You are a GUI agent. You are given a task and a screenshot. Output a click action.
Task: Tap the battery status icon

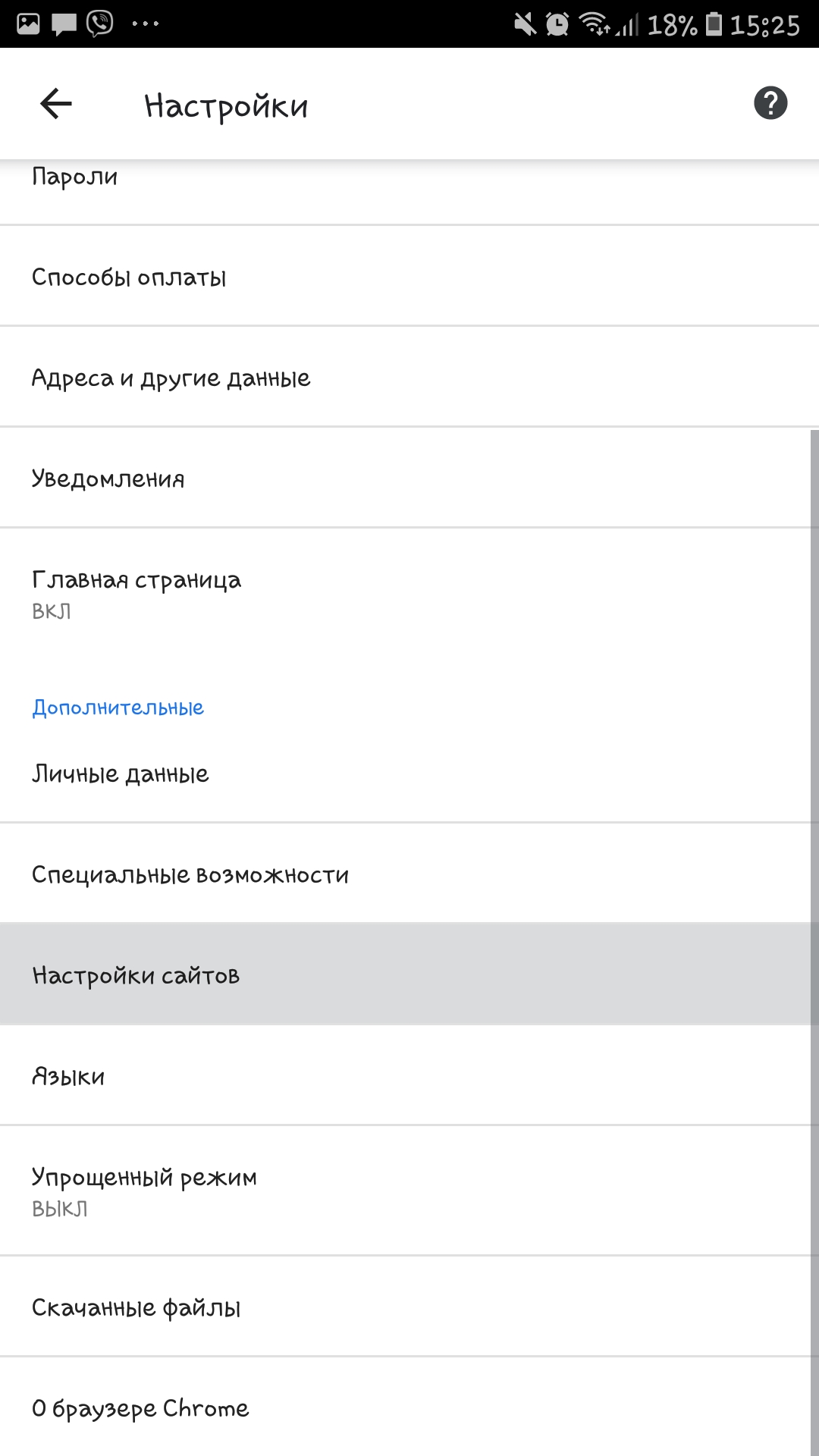(x=714, y=24)
